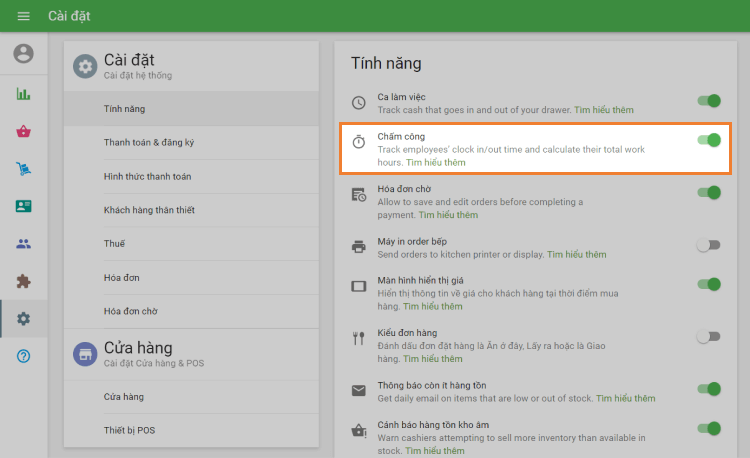750x458 pixels.
Task: Disable the Ca làm việc toggle
Action: point(709,101)
